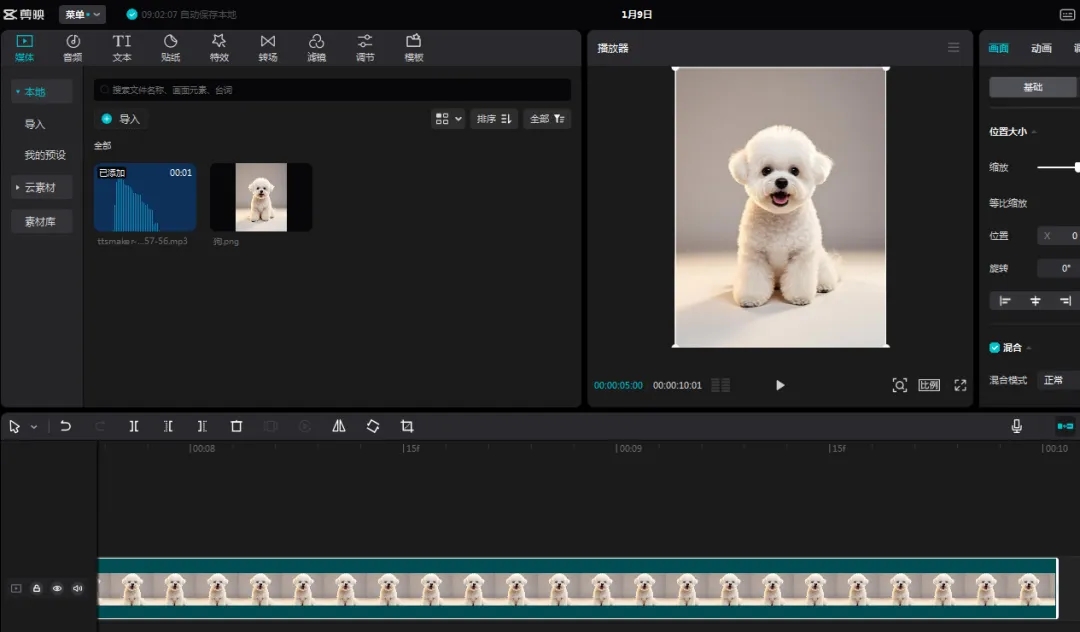Screen dimensions: 1080x632
Task: Toggle the 混合 checkbox
Action: tap(994, 347)
